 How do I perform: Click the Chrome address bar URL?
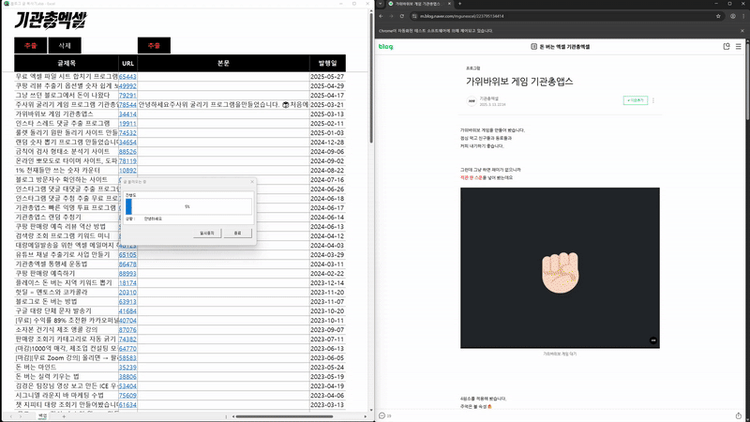click(462, 16)
